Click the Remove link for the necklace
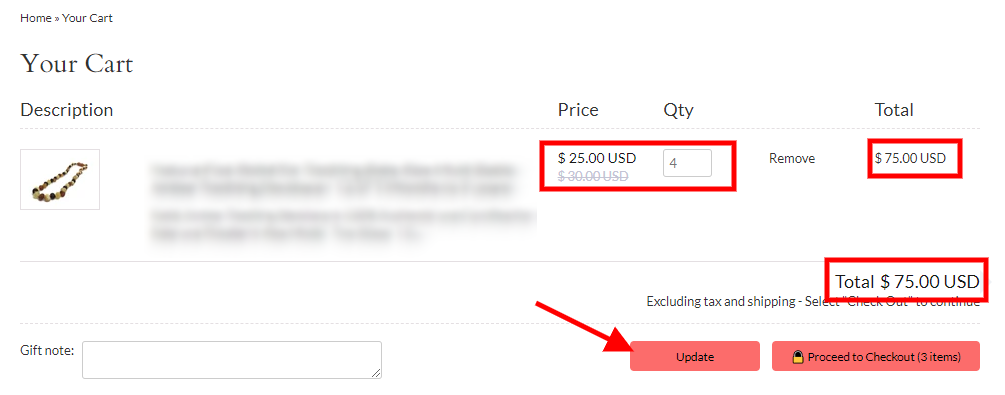 pos(792,158)
